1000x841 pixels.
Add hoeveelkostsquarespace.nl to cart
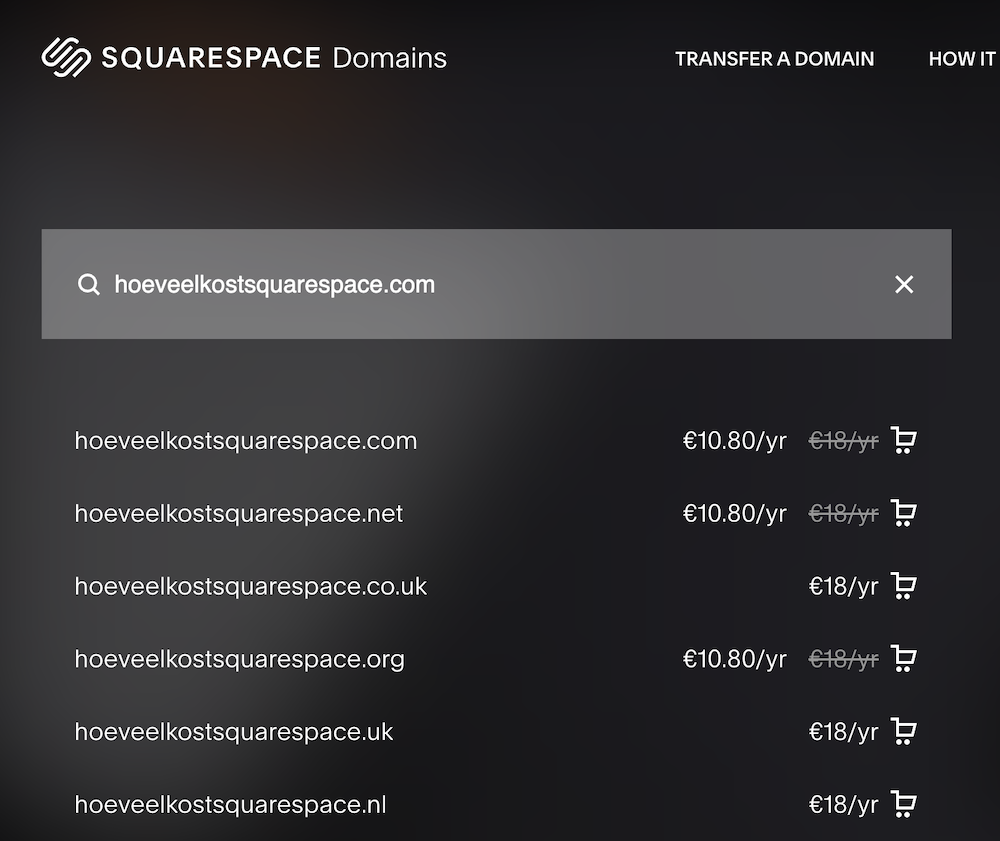[x=904, y=805]
